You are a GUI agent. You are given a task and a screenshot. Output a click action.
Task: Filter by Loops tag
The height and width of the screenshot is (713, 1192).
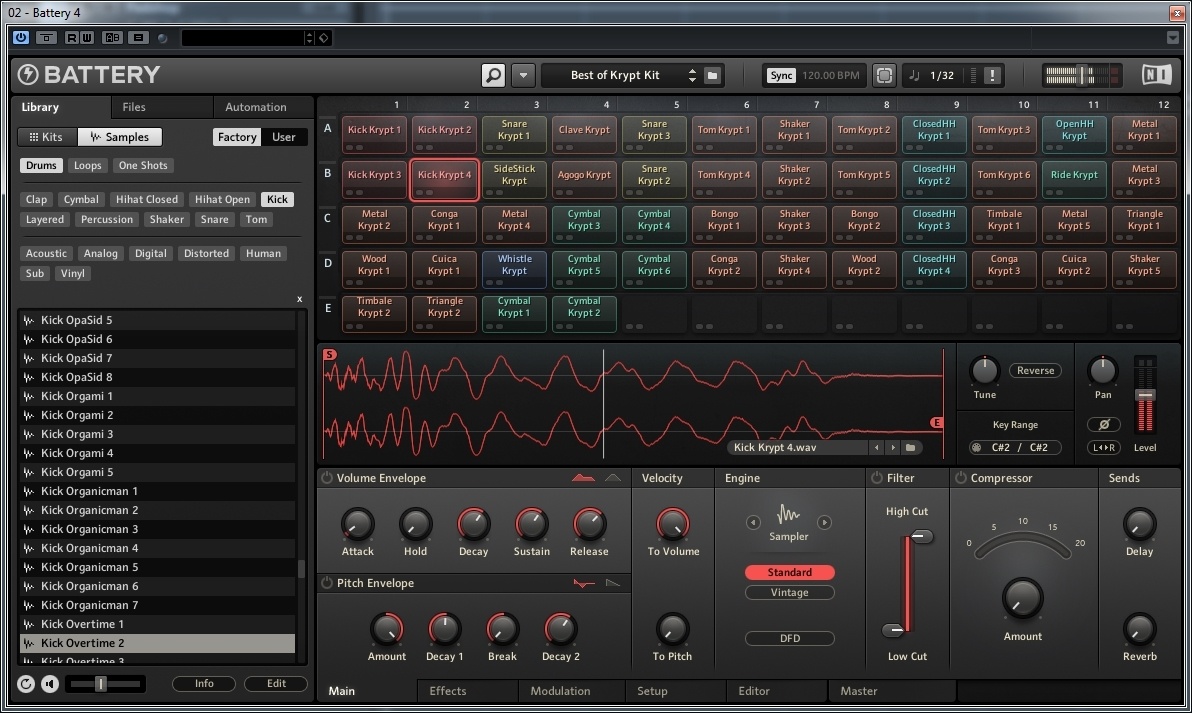point(87,165)
